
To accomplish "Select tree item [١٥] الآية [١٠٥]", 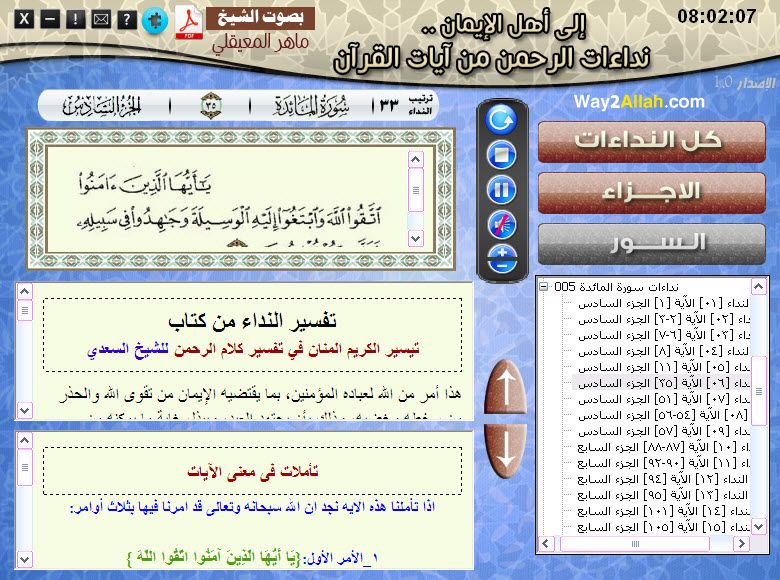I will [663, 527].
